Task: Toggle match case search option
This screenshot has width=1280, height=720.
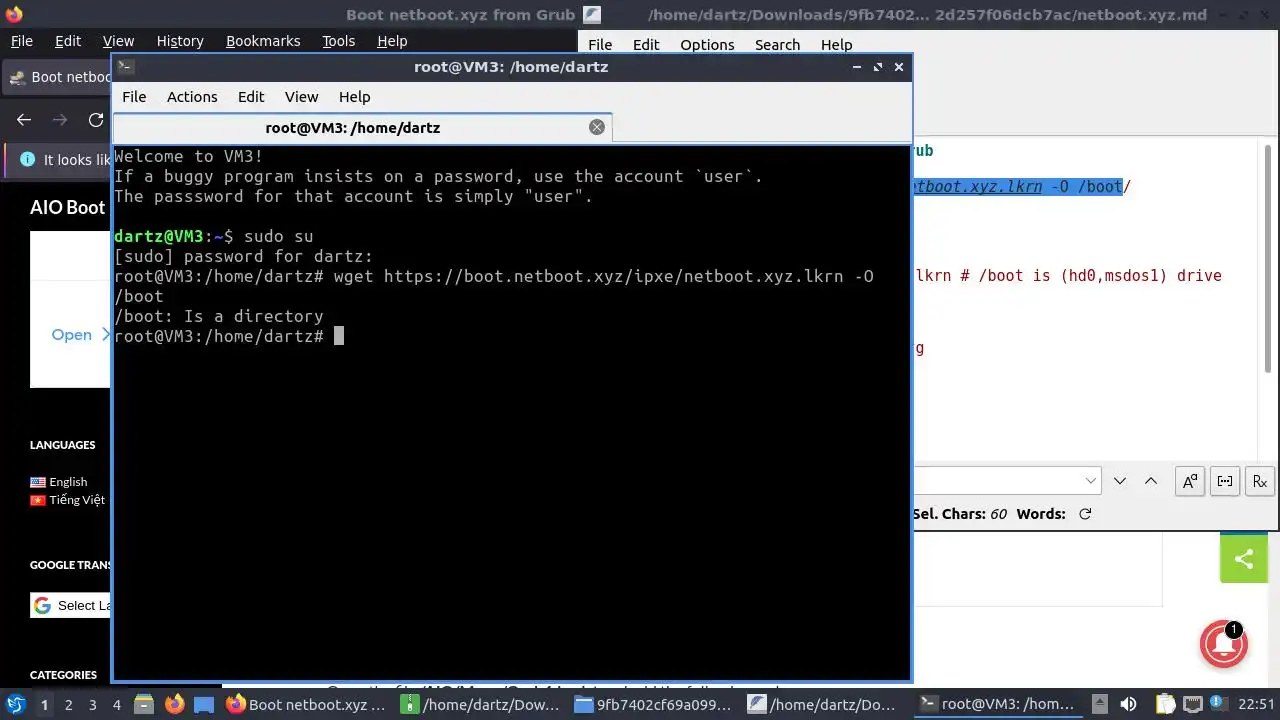Action: 1190,481
